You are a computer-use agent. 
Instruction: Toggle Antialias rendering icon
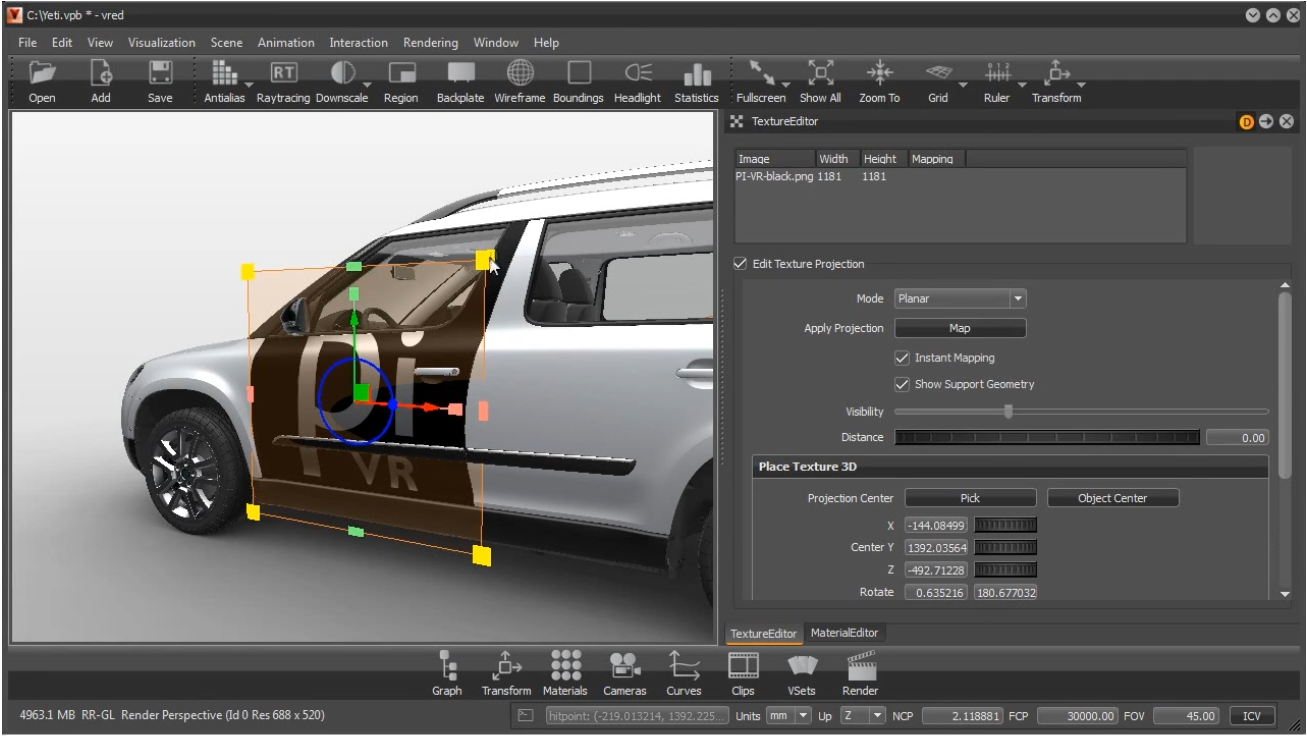click(x=226, y=74)
